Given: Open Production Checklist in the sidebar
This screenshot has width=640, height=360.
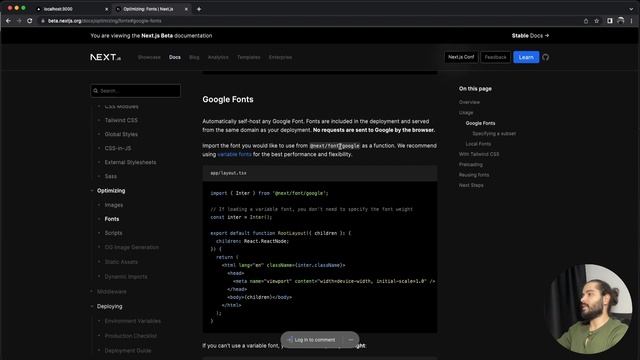Looking at the screenshot, I should (x=131, y=336).
